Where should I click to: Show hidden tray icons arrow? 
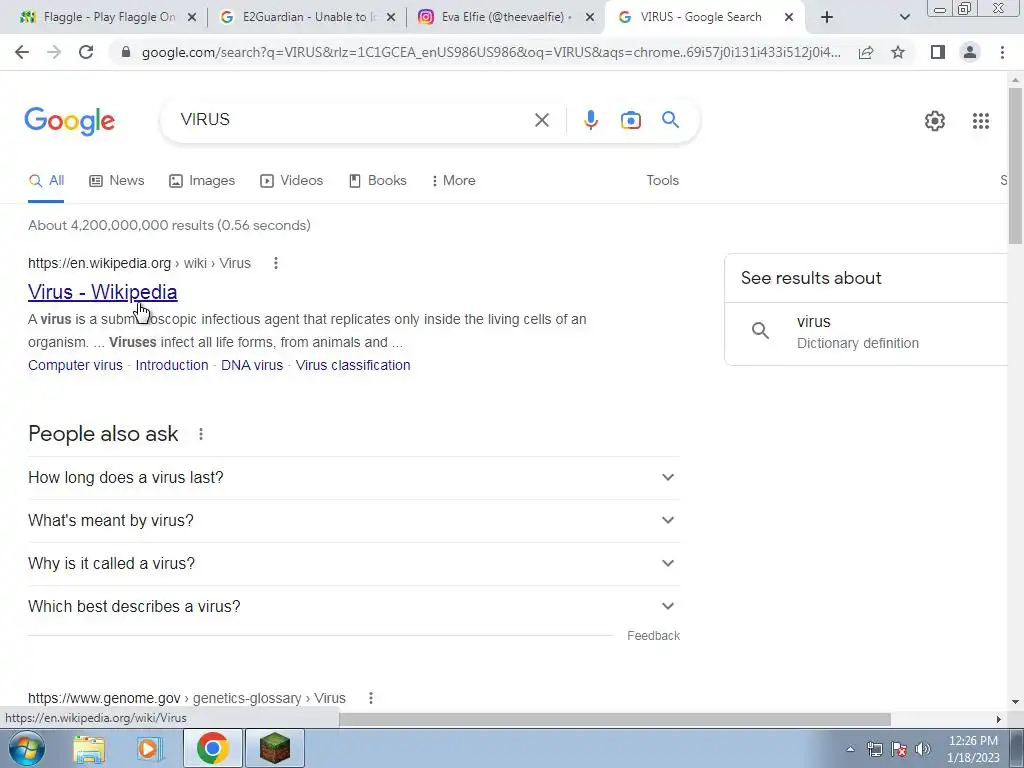(x=850, y=749)
